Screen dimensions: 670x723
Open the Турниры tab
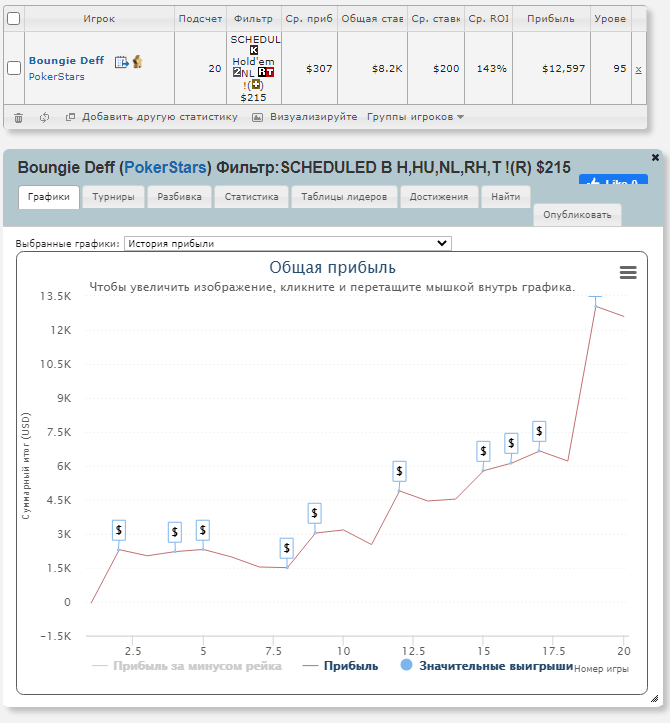(113, 197)
